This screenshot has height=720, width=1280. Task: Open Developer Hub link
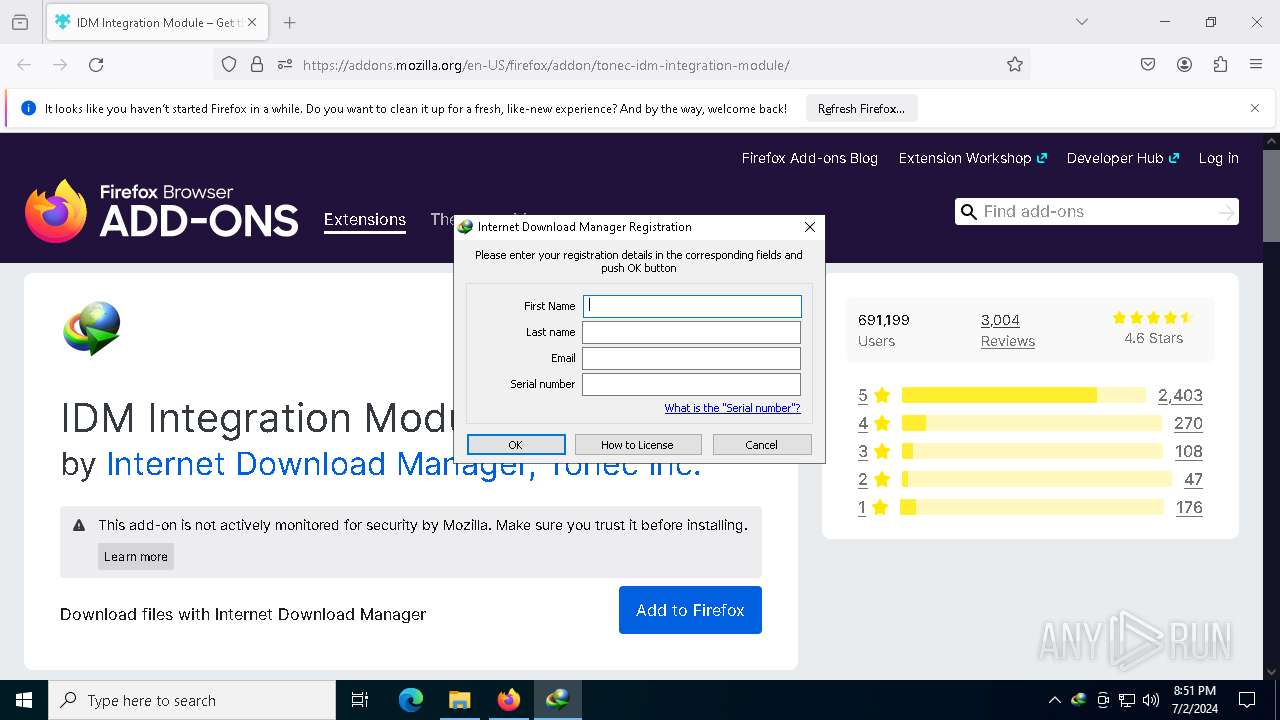1123,158
